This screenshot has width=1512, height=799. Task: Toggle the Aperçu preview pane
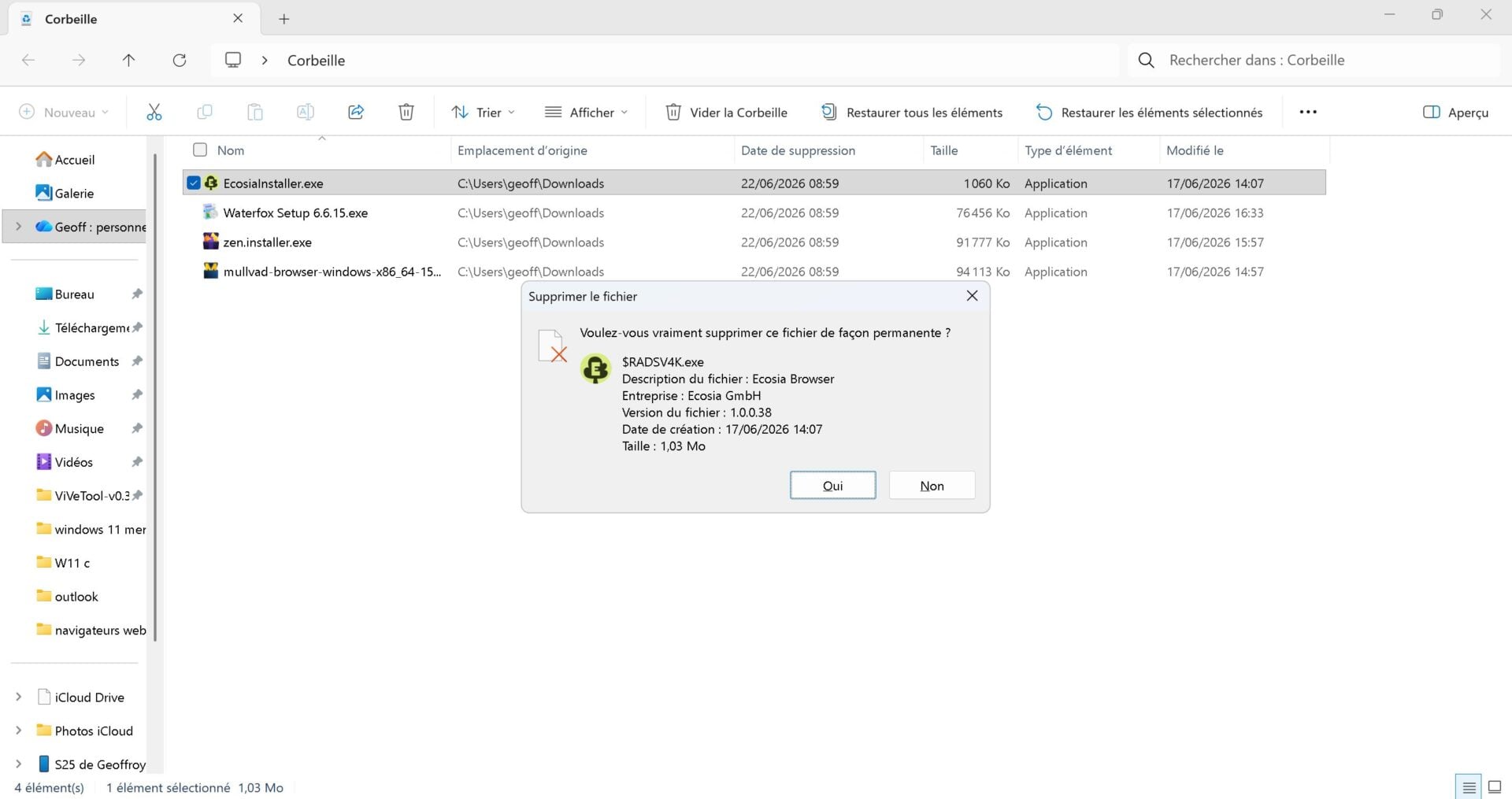[1456, 113]
